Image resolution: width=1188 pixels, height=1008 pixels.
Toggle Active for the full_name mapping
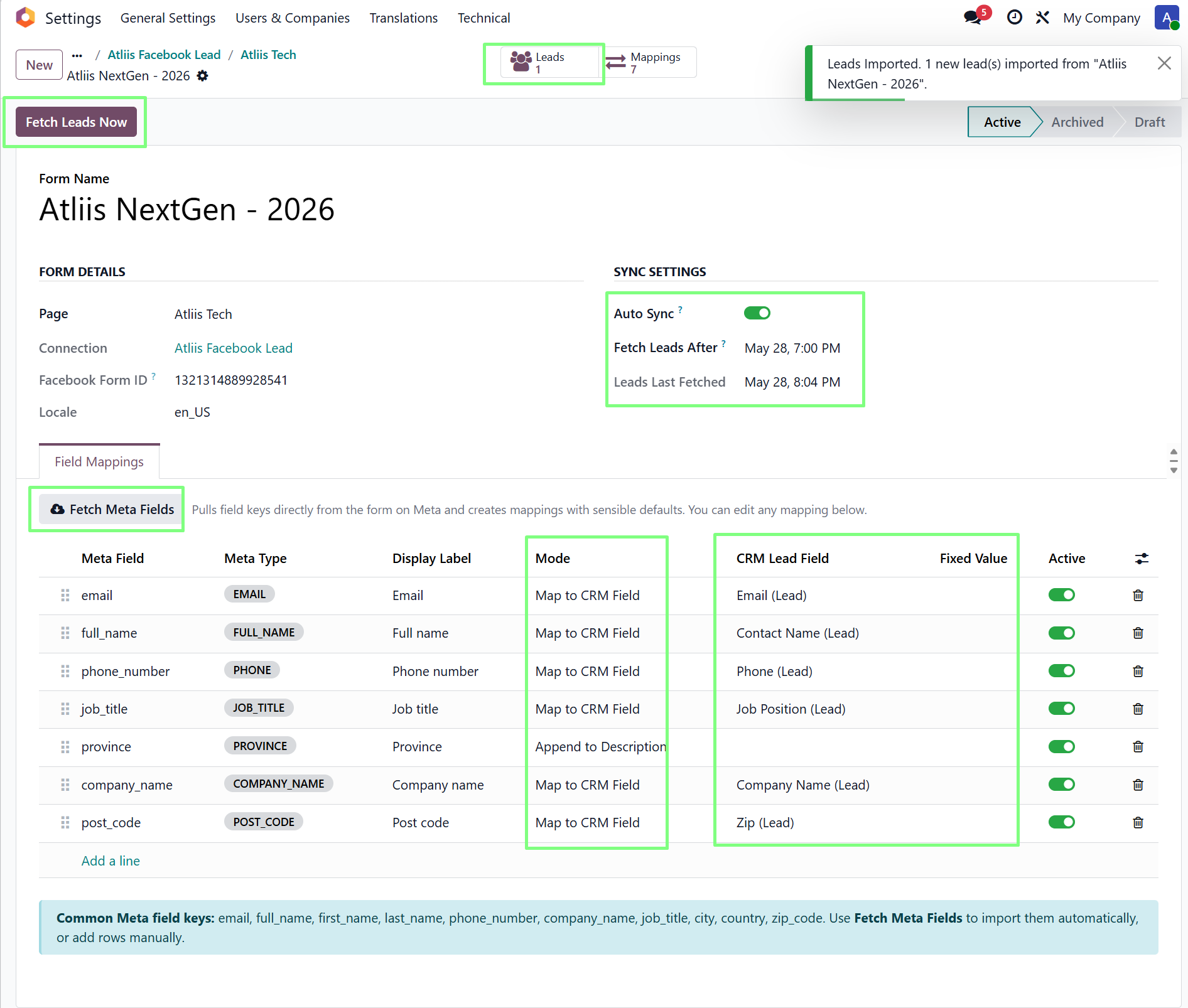[1061, 633]
